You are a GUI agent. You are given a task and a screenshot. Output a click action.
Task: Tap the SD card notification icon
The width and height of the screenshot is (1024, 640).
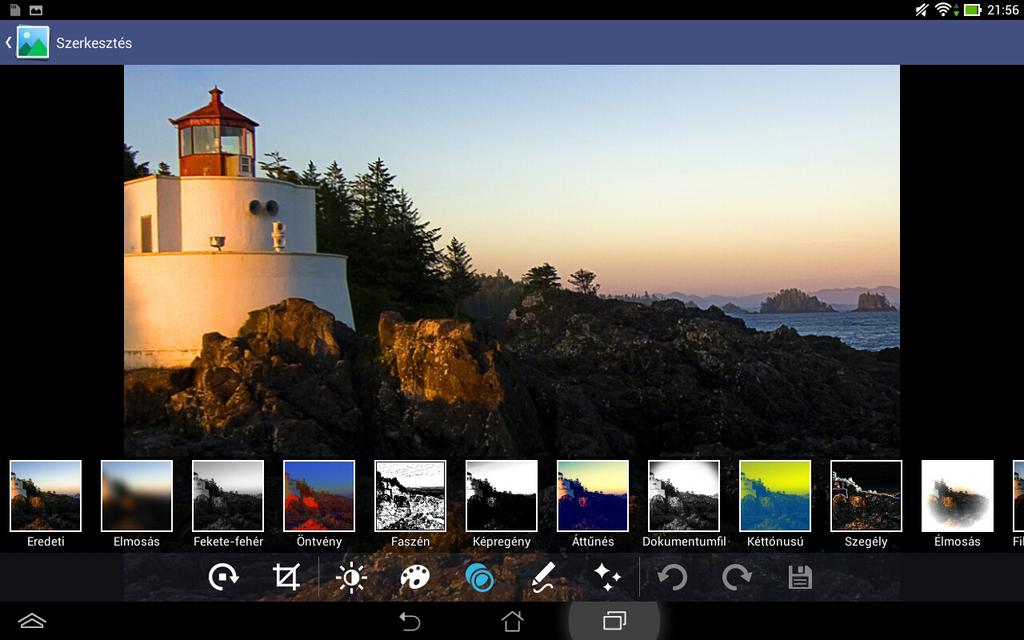[x=15, y=10]
